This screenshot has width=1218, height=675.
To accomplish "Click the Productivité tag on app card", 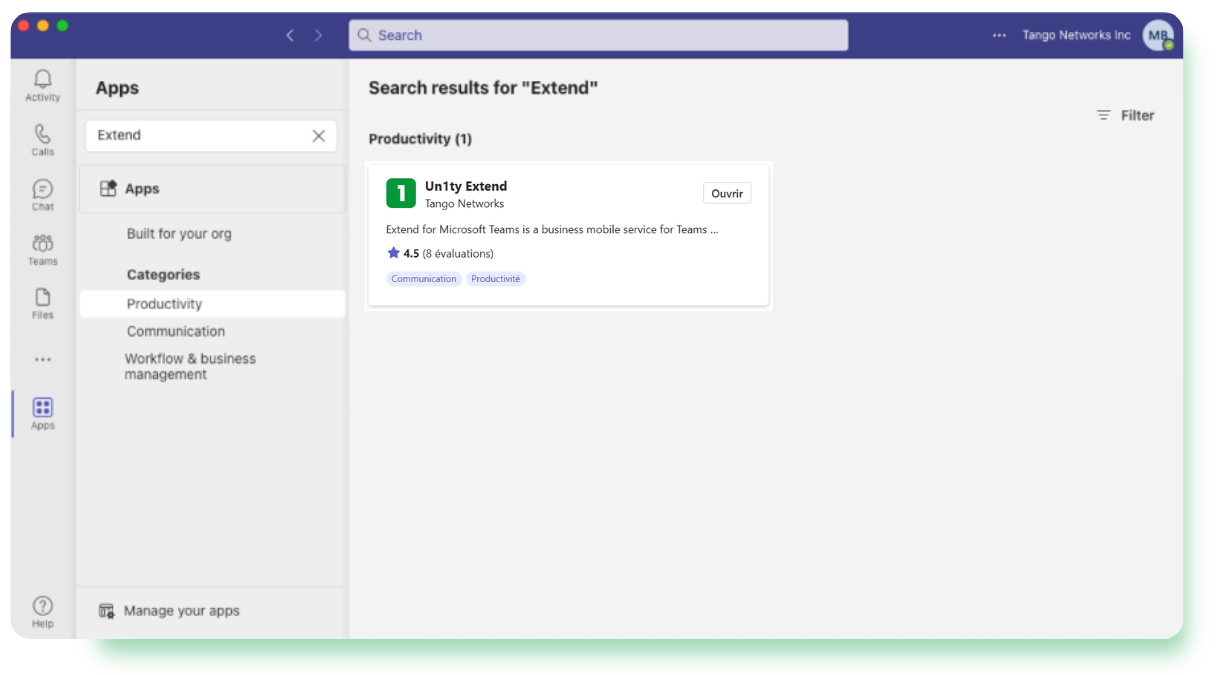I will coord(496,279).
